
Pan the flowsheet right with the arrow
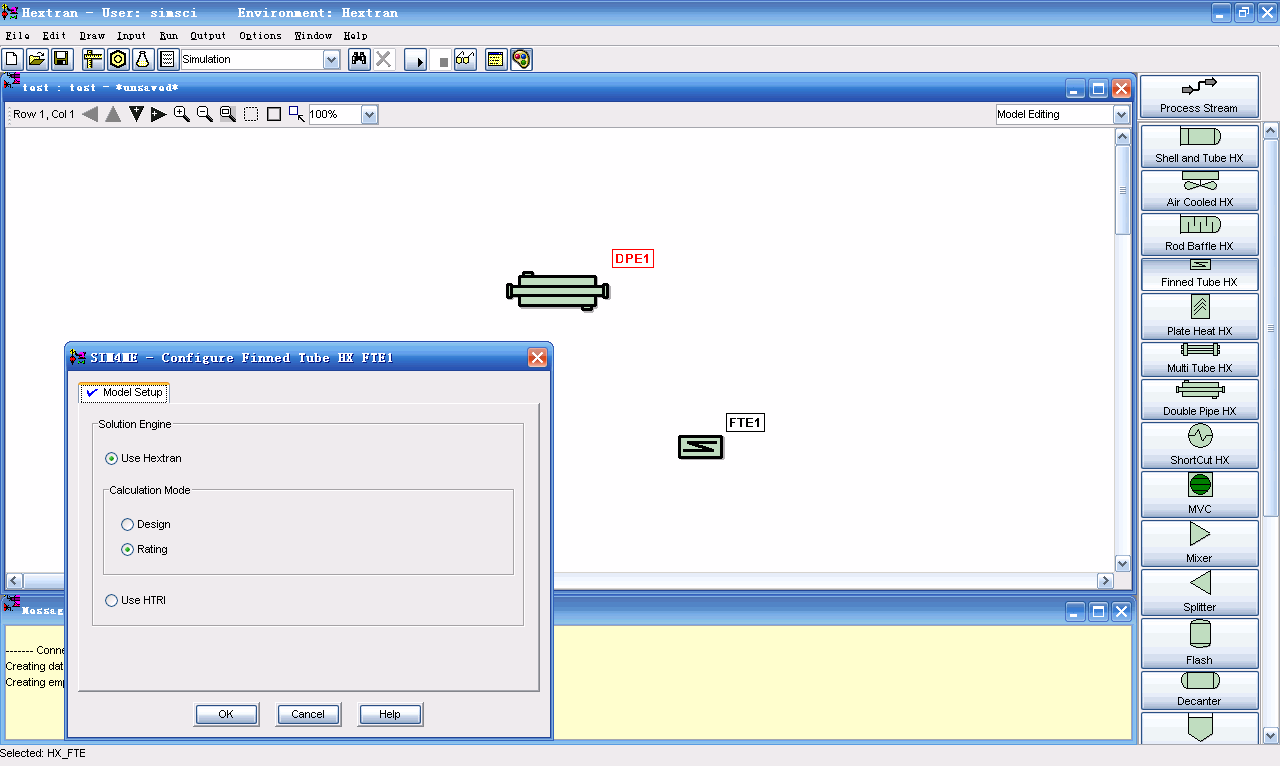158,114
